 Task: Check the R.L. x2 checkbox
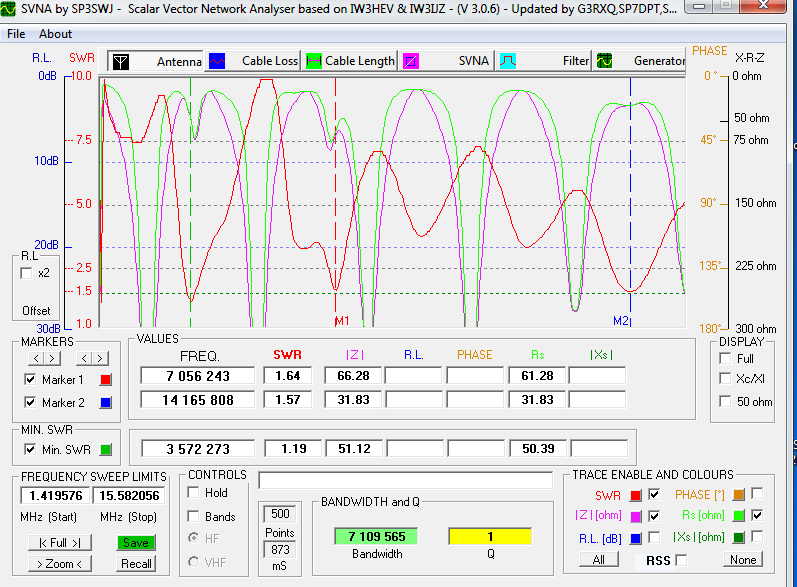(27, 273)
